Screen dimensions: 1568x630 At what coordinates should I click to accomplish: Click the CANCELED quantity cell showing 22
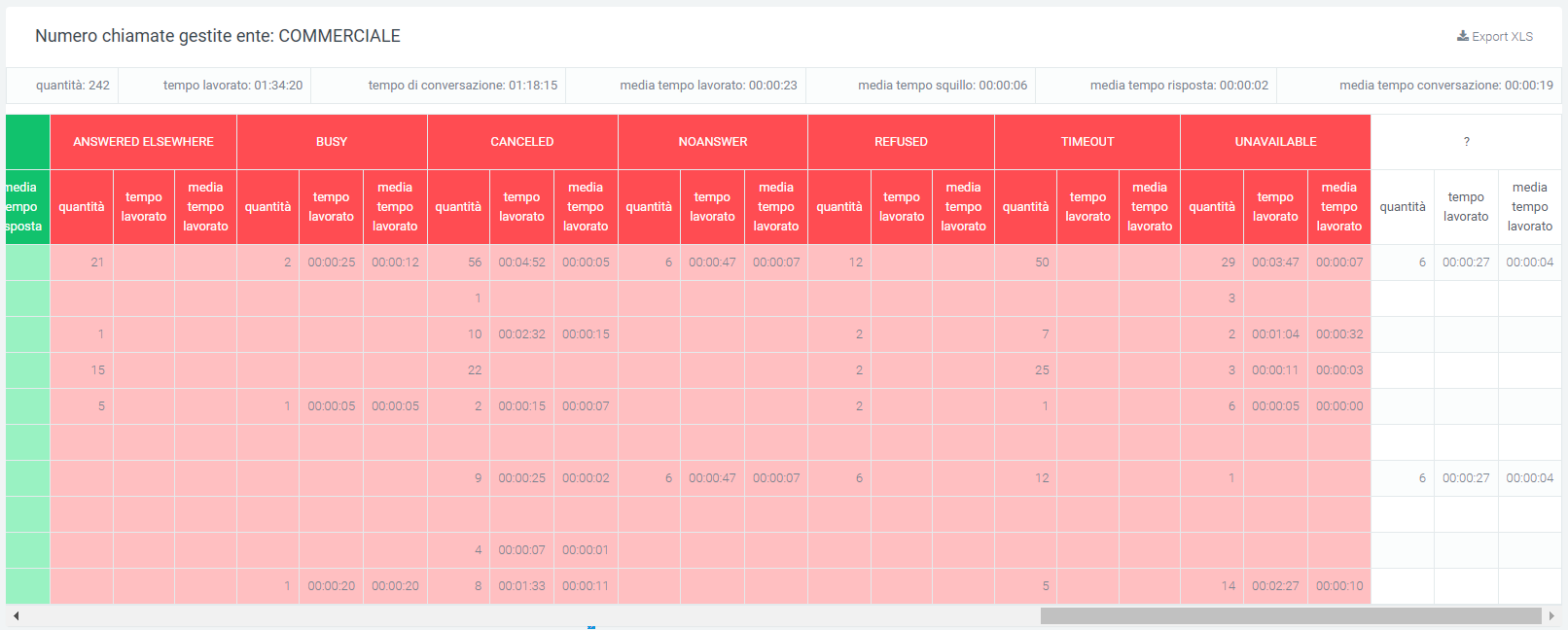(x=458, y=370)
